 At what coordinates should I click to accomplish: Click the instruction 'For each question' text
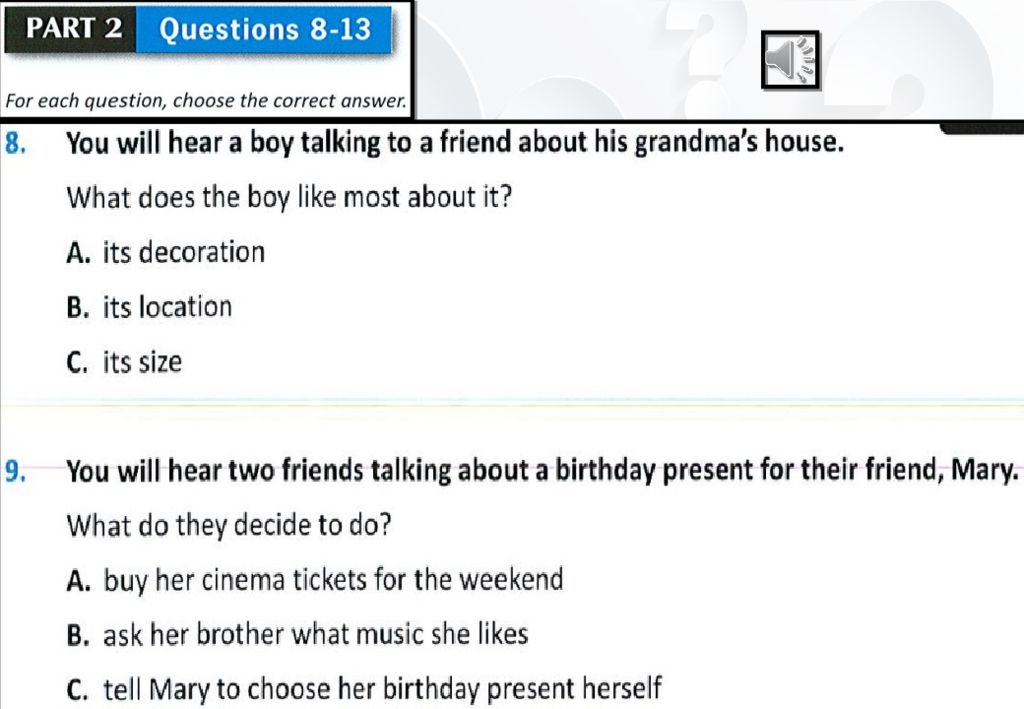click(206, 101)
